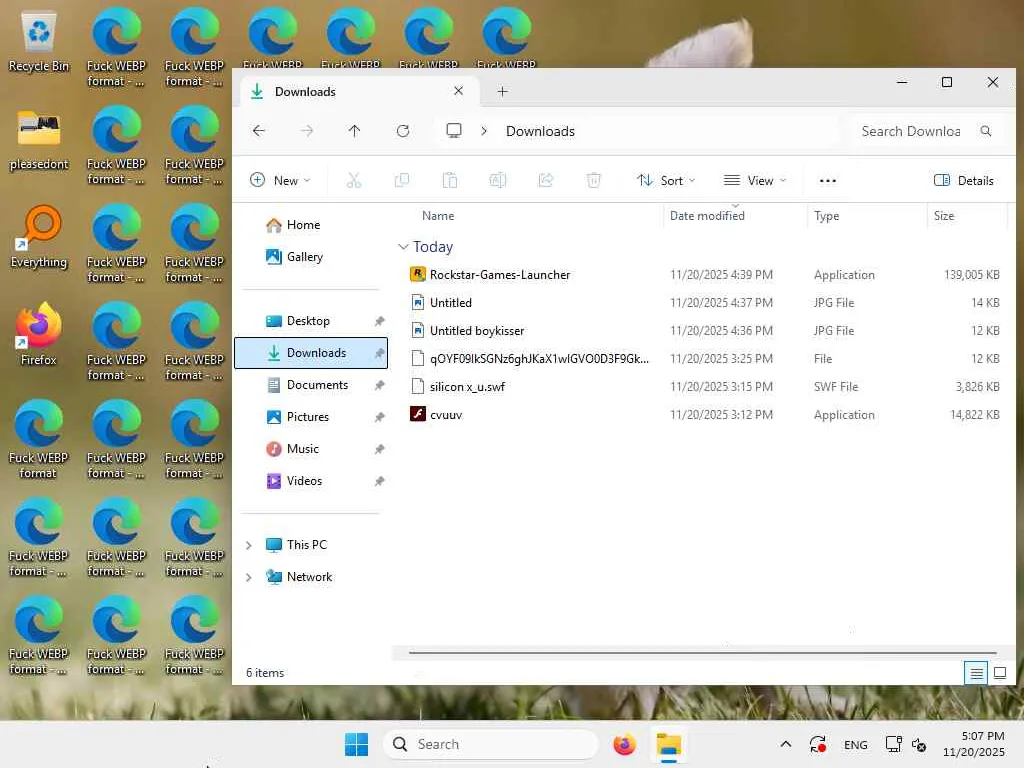Click the Share icon in toolbar
The image size is (1024, 768).
[x=545, y=180]
